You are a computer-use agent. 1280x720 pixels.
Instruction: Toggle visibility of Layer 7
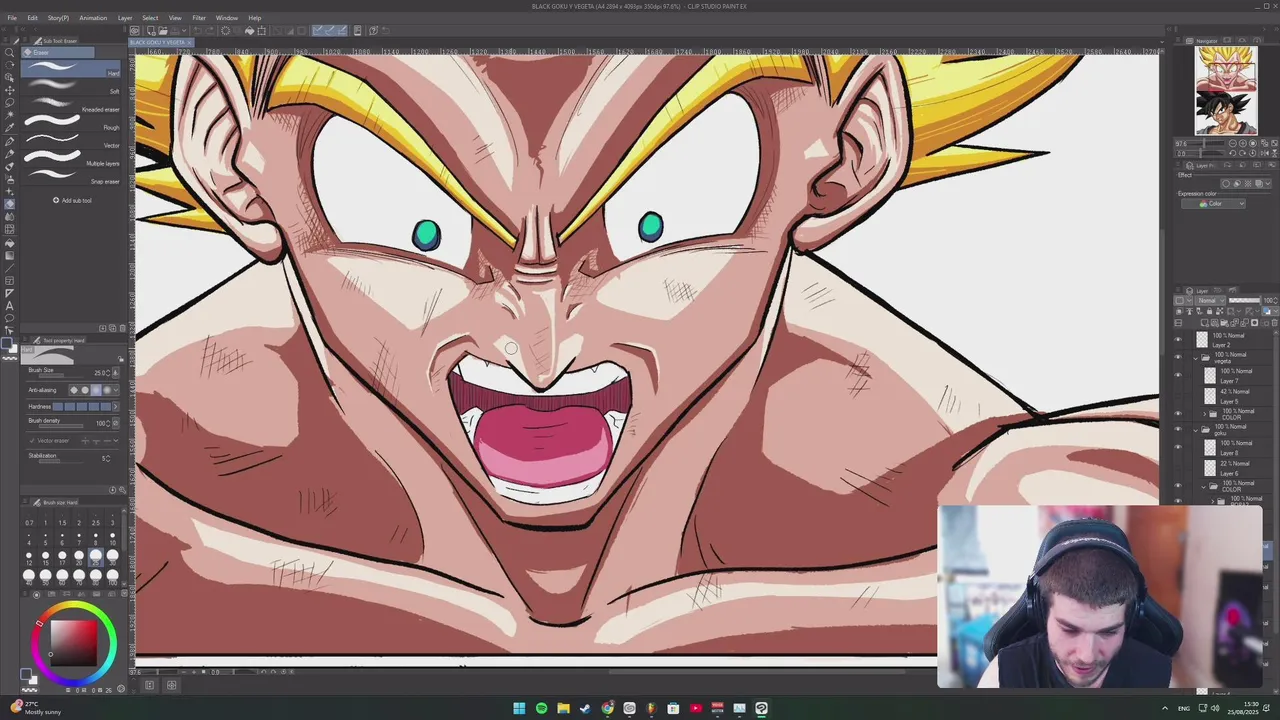click(x=1178, y=375)
